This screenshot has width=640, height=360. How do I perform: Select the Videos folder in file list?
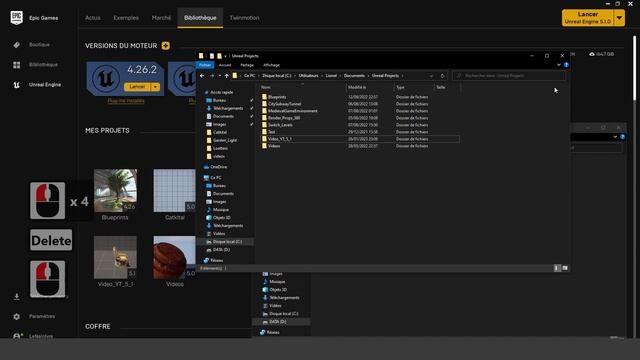coord(274,146)
